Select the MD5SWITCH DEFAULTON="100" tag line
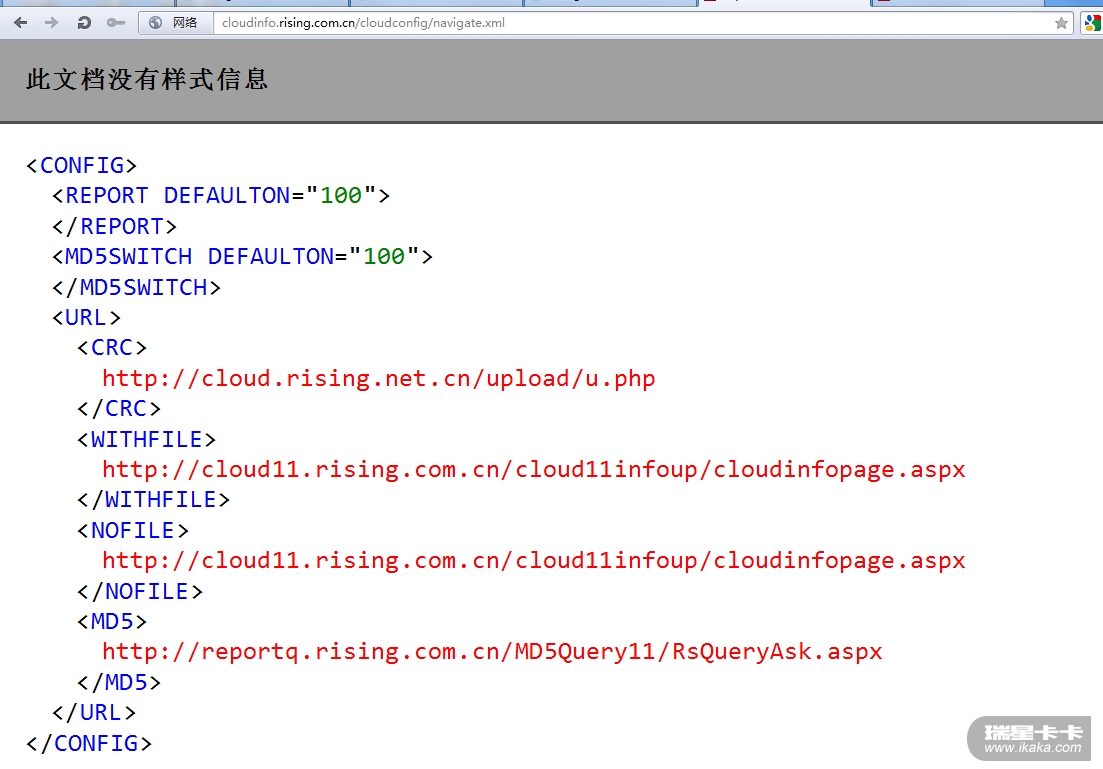The image size is (1103, 769). pyautogui.click(x=243, y=257)
